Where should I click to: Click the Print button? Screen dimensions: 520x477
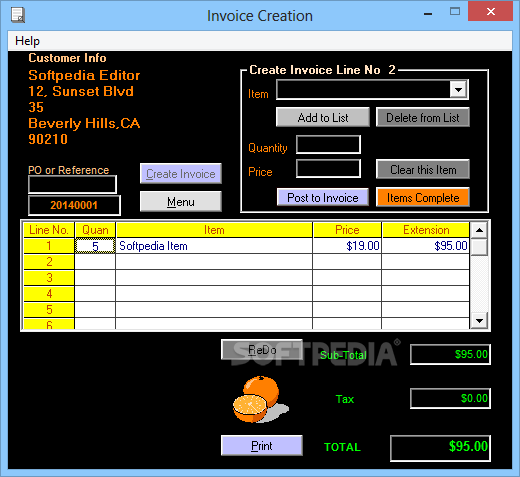[262, 445]
